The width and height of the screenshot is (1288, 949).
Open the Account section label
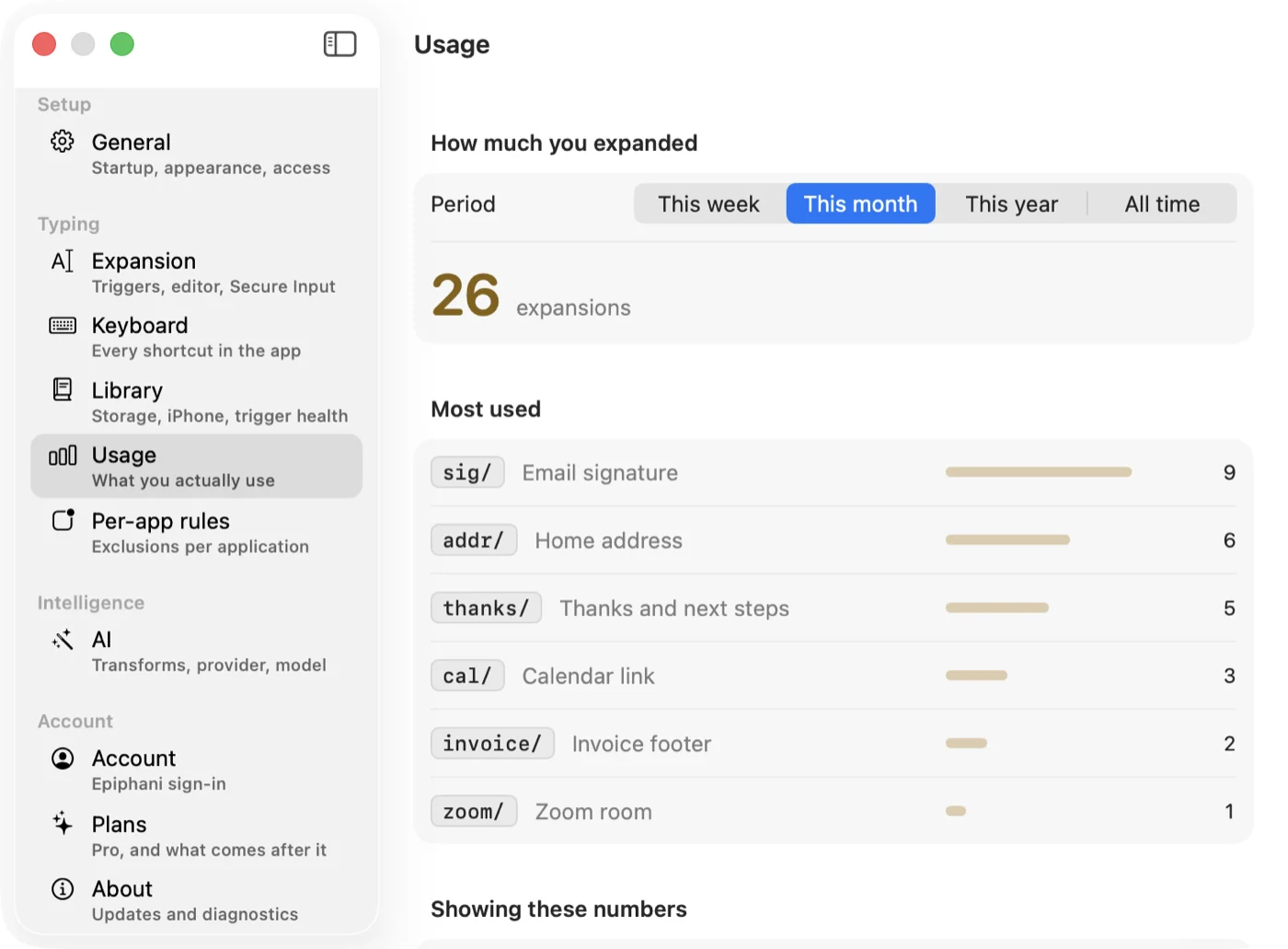click(x=133, y=758)
